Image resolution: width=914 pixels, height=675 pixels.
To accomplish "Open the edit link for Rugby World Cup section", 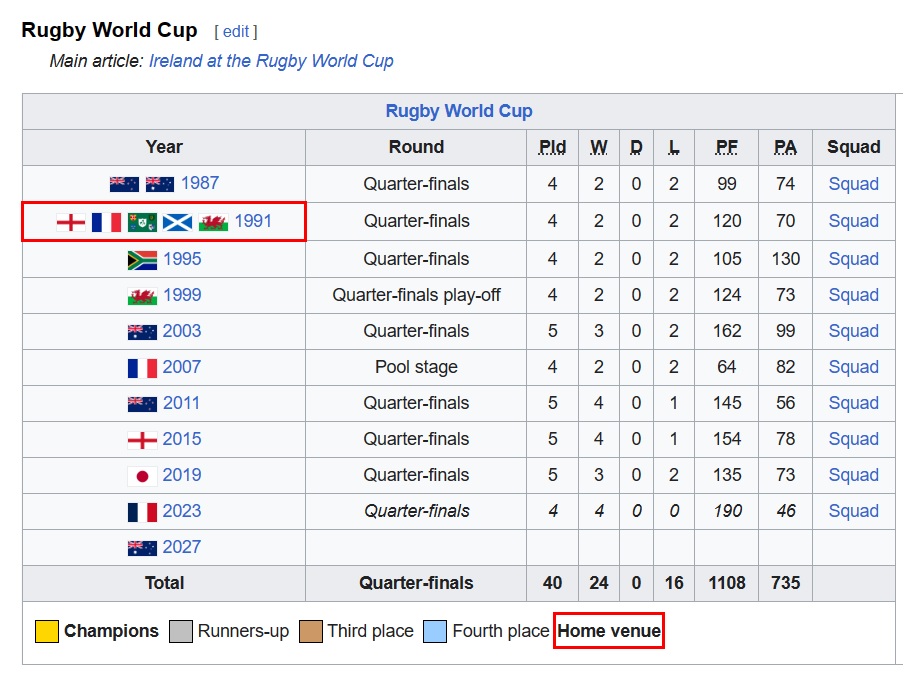I will click(236, 32).
